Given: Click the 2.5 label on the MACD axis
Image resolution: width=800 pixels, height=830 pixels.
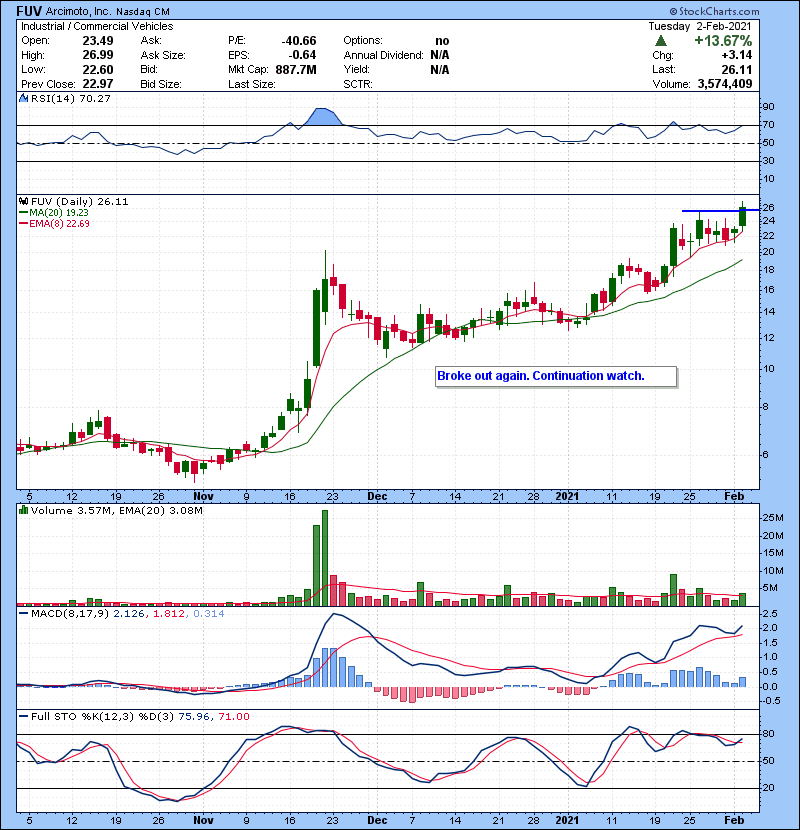Looking at the screenshot, I should [x=769, y=614].
